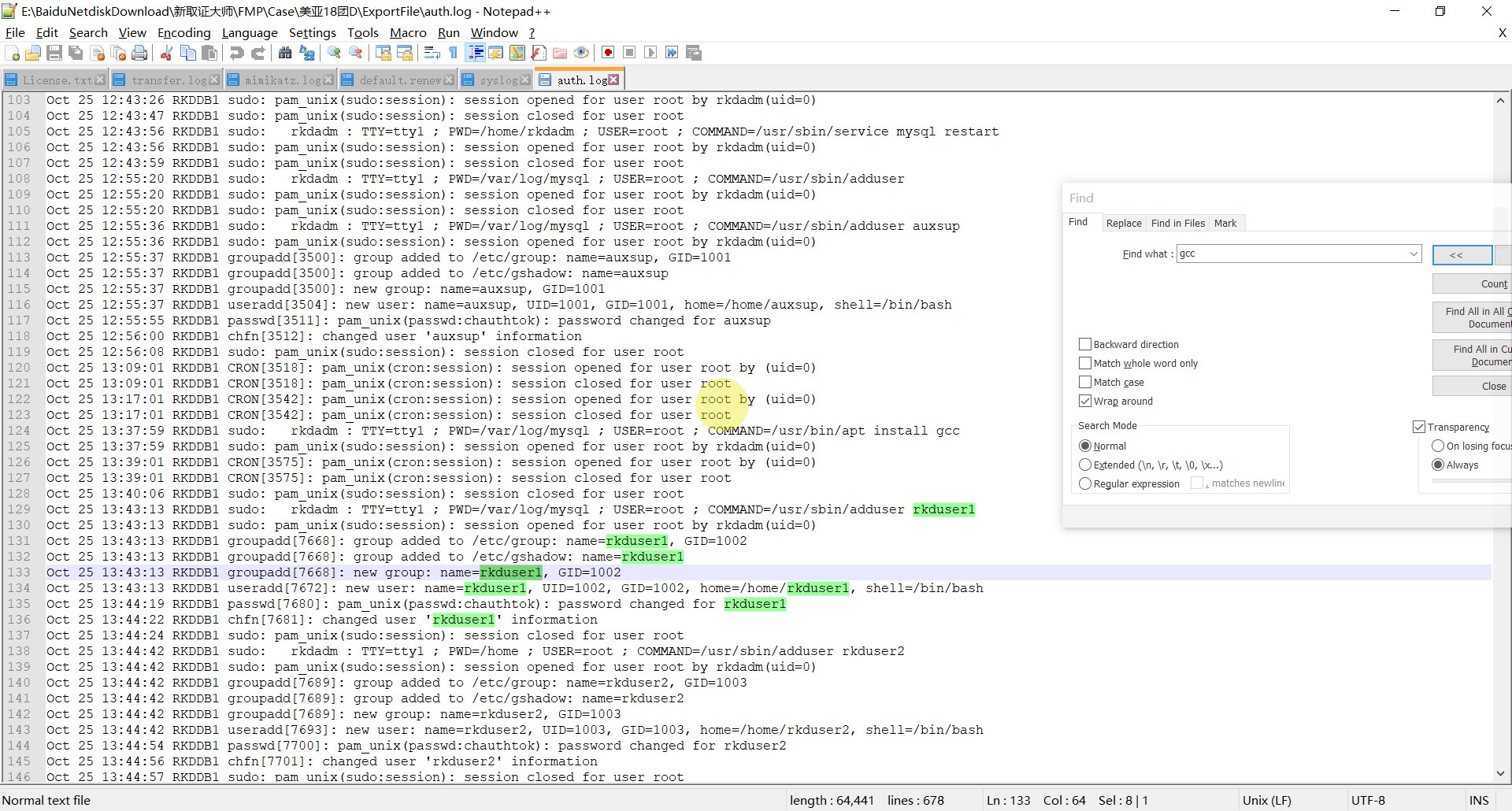Click the Close file toolbar icon
The image size is (1512, 811).
pos(98,53)
